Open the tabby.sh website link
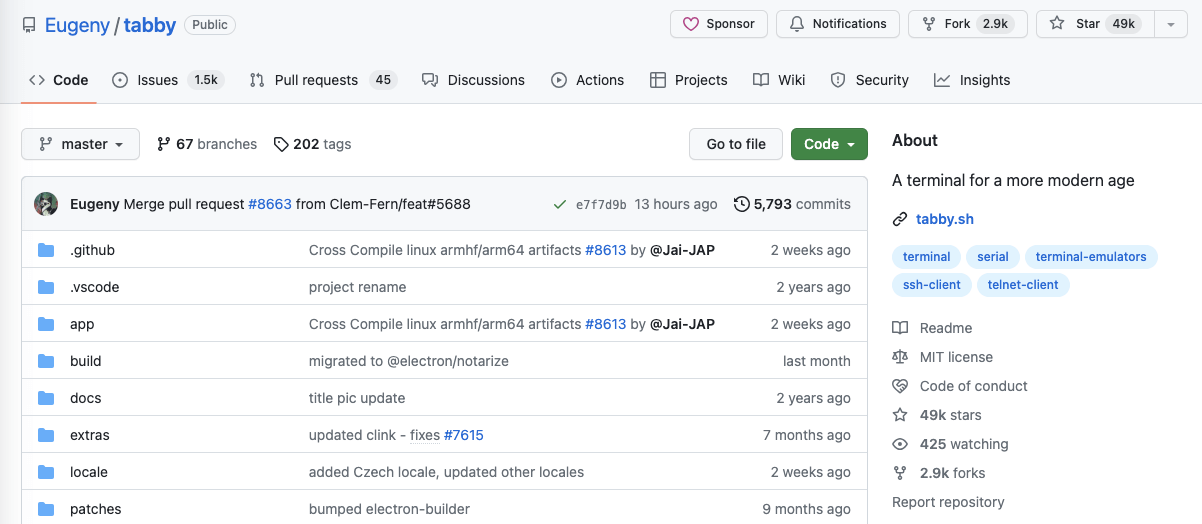The image size is (1202, 524). click(x=945, y=219)
